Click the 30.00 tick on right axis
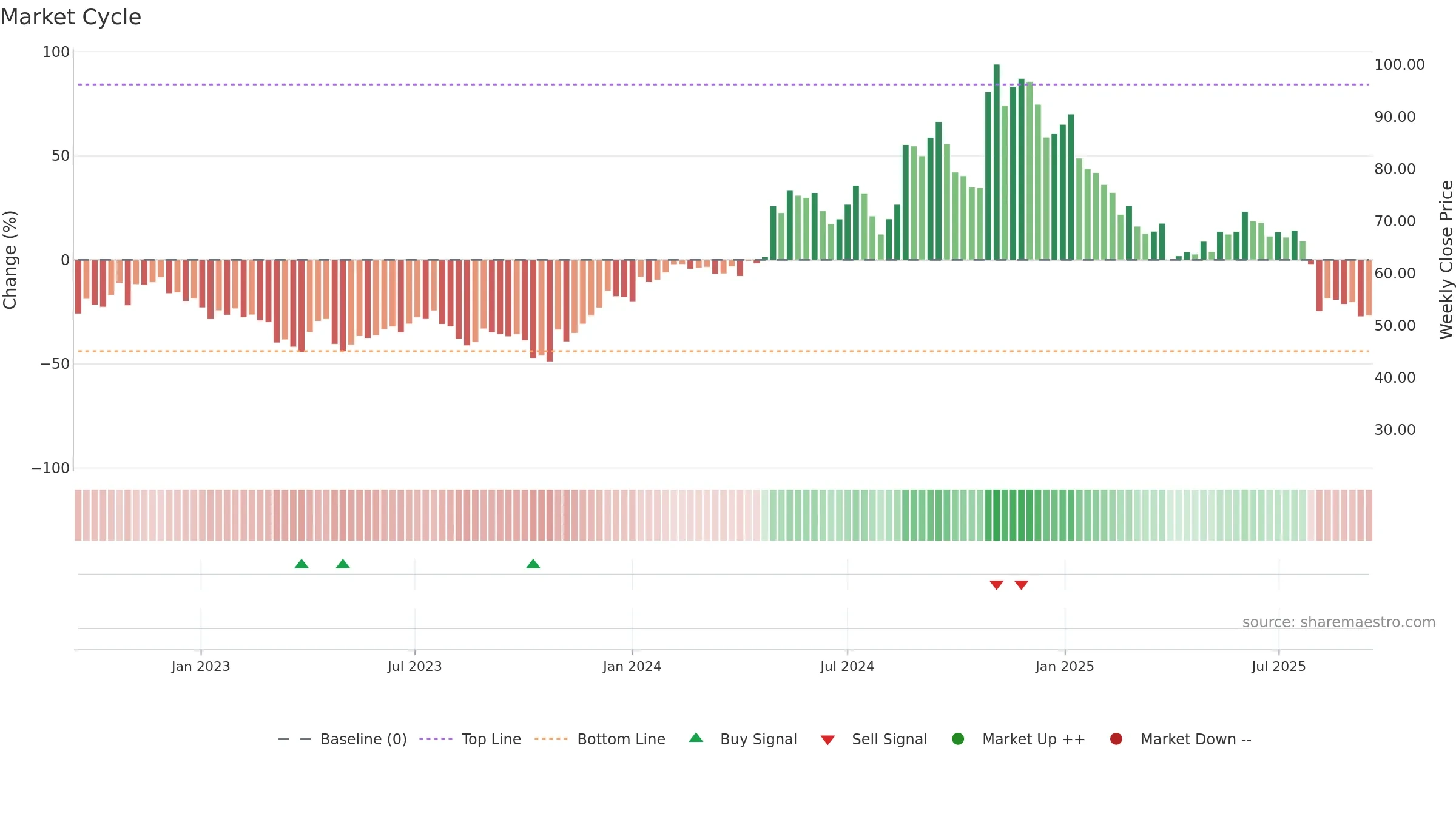The image size is (1456, 819). tap(1395, 430)
